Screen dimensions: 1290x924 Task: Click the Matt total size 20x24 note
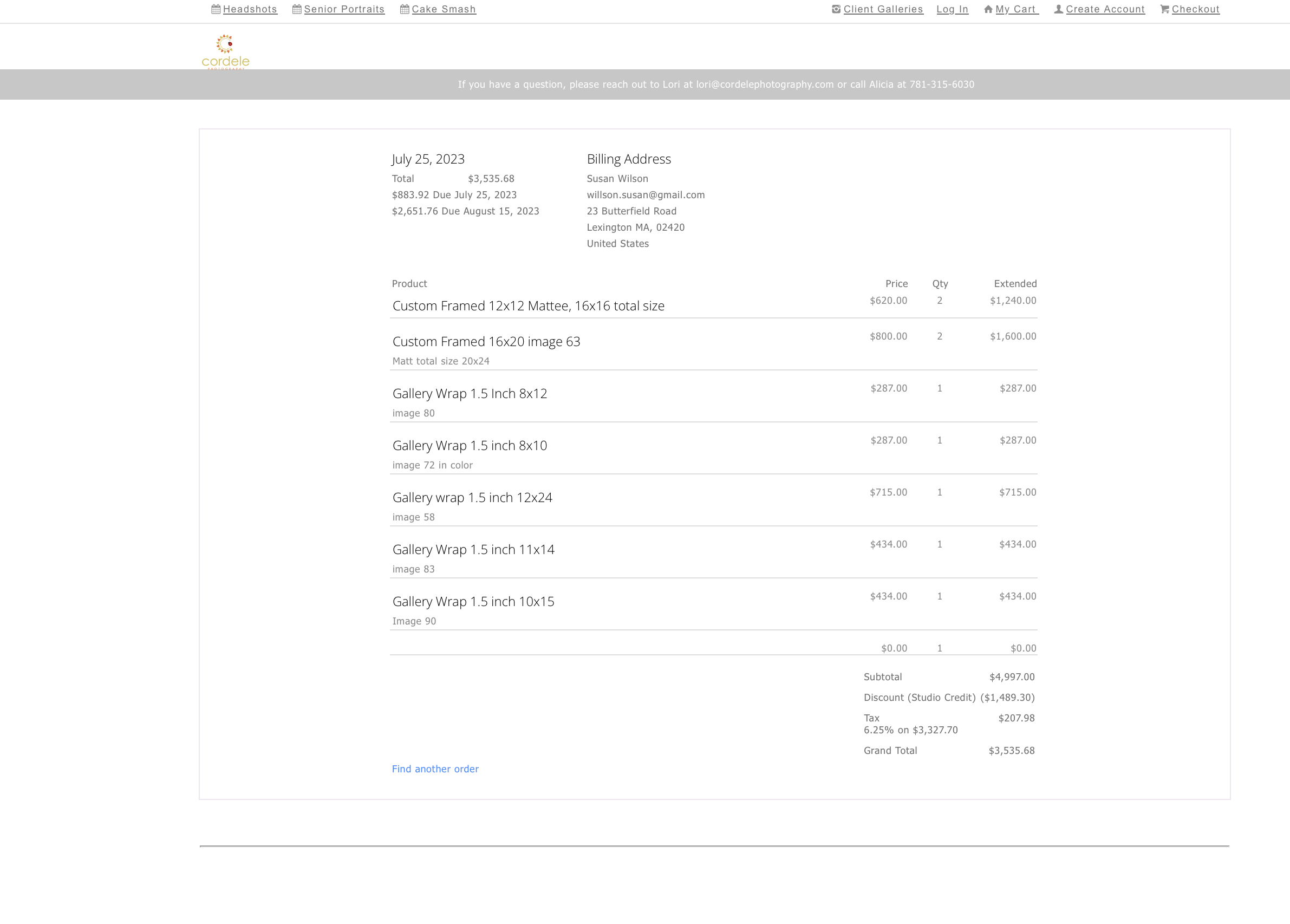[x=441, y=361]
